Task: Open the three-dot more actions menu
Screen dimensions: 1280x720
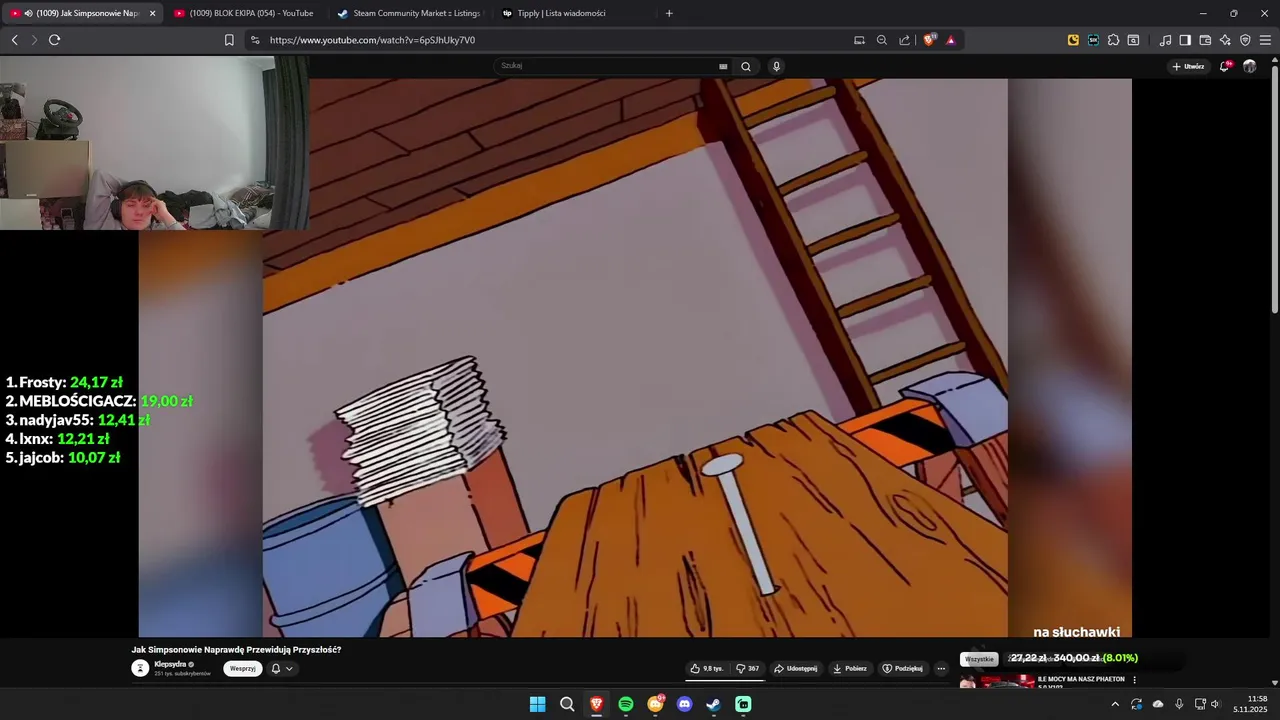Action: 941,668
